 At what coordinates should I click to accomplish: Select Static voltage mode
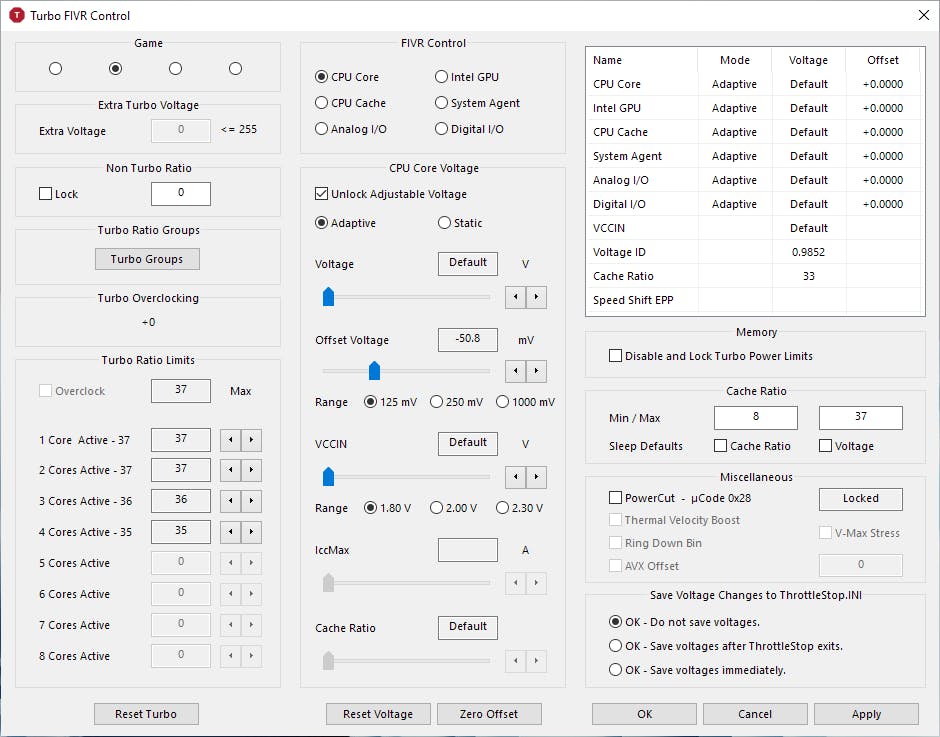444,223
